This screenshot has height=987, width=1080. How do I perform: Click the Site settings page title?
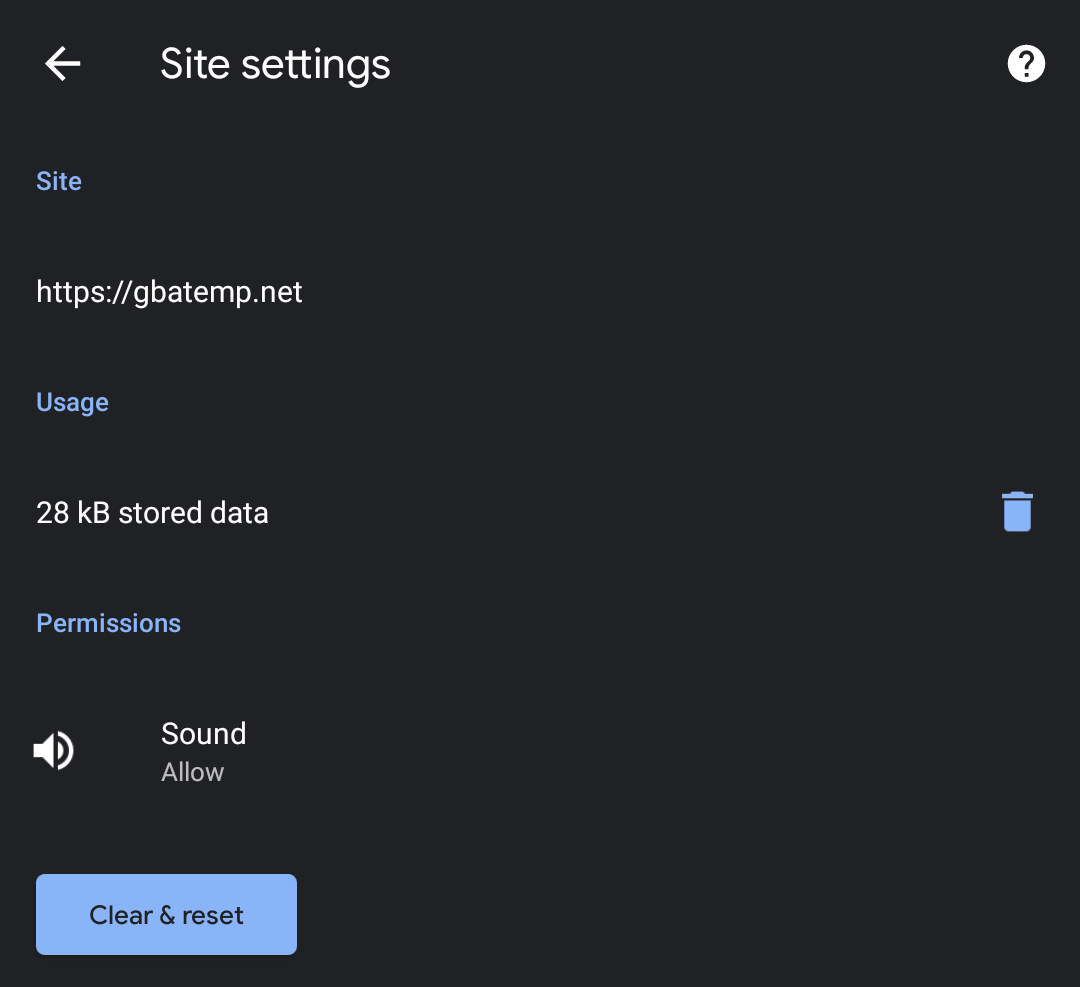pos(275,65)
